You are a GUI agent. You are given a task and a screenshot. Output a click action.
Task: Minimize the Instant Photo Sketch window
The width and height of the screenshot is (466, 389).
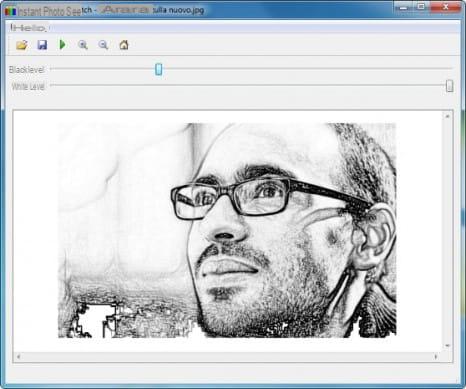click(403, 7)
